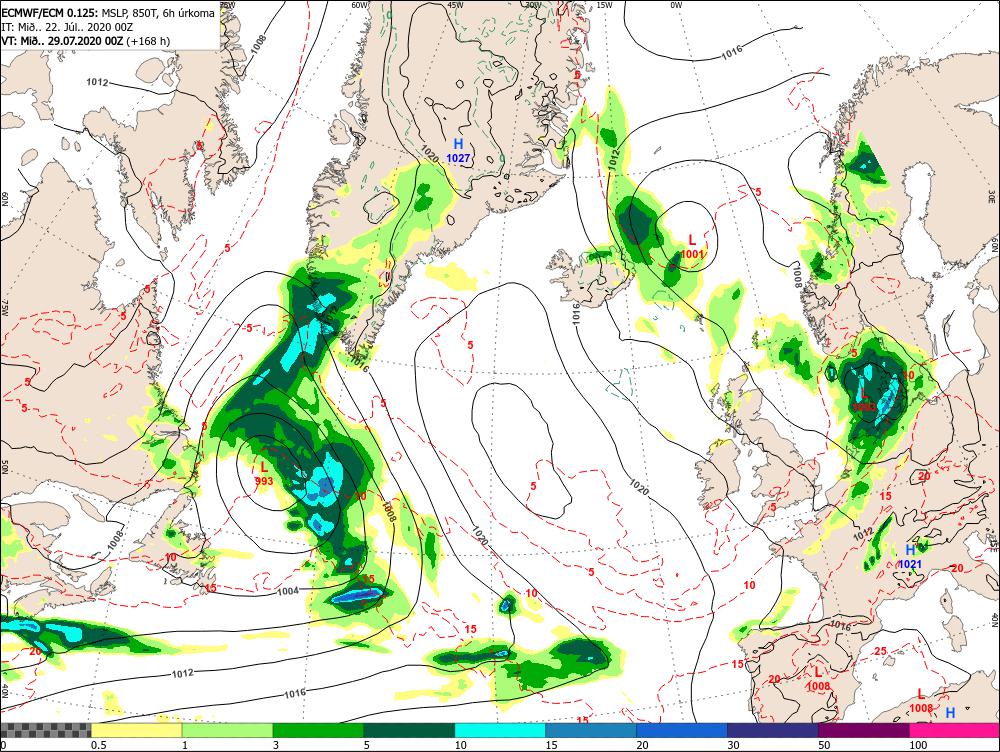Screen dimensions: 1000x752
Task: Click the legend tick label '30'
Action: coord(734,745)
